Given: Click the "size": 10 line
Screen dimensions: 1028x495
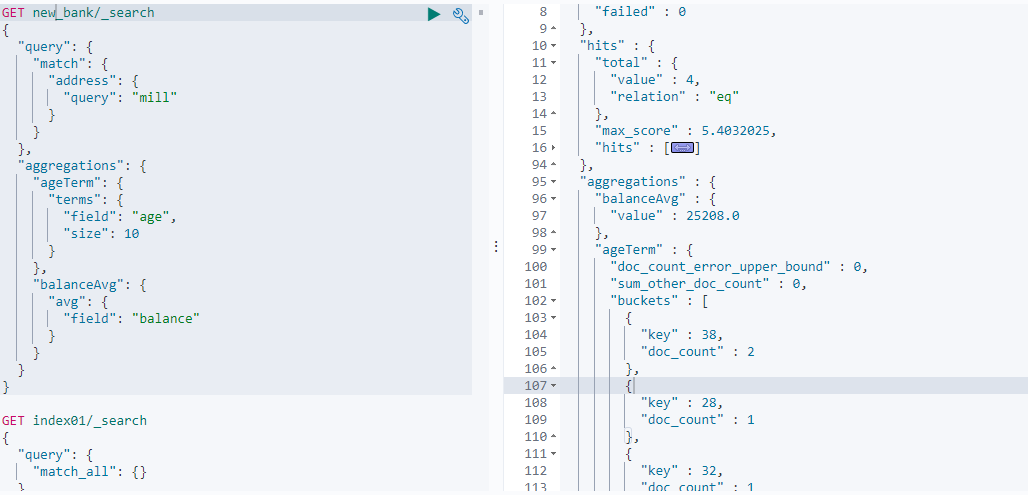Looking at the screenshot, I should click(x=101, y=234).
